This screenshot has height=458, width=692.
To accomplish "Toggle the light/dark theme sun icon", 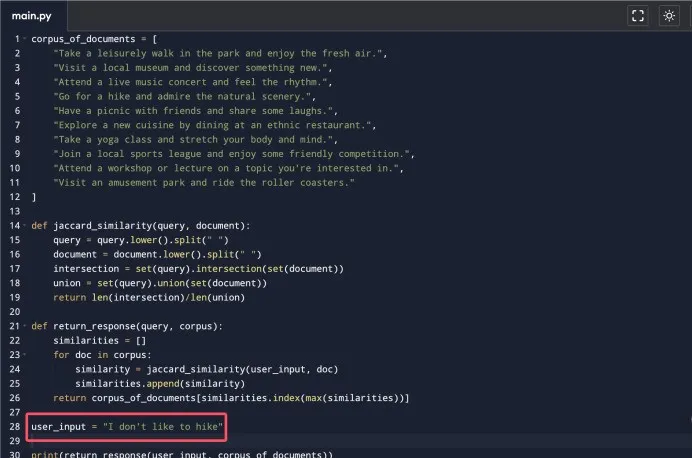I will (x=669, y=16).
